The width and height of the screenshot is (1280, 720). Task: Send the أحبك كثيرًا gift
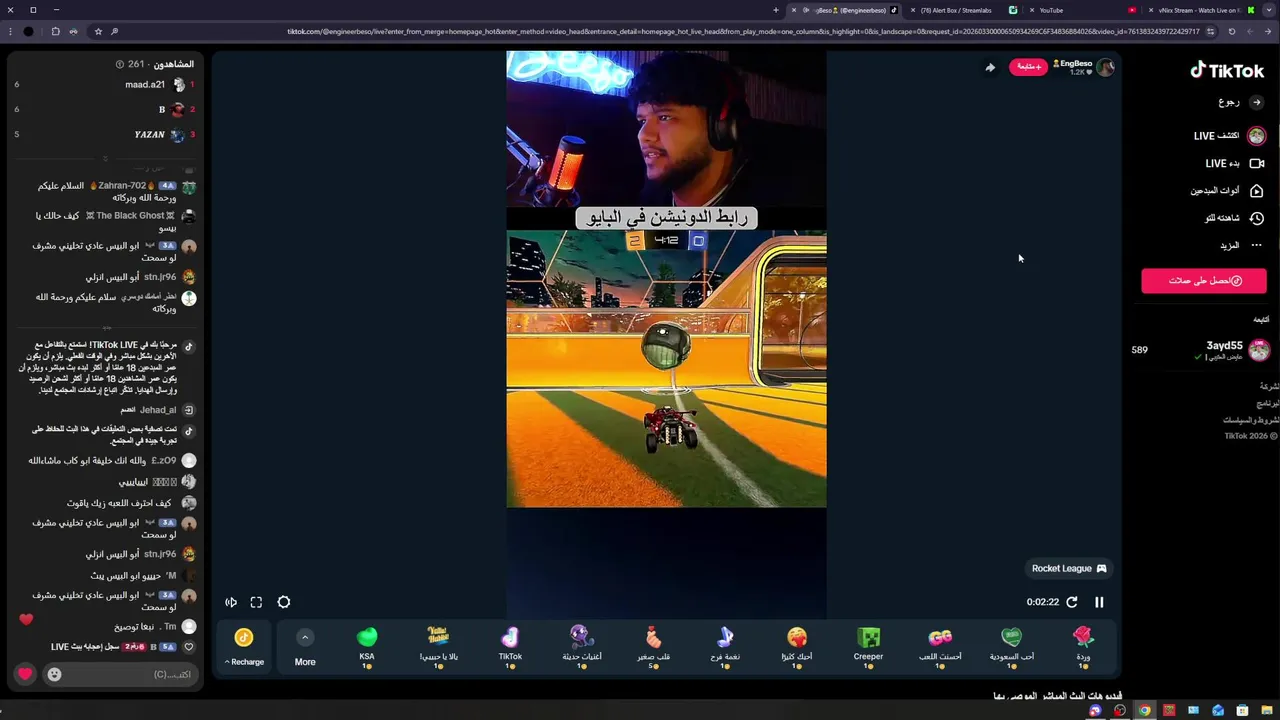point(797,646)
